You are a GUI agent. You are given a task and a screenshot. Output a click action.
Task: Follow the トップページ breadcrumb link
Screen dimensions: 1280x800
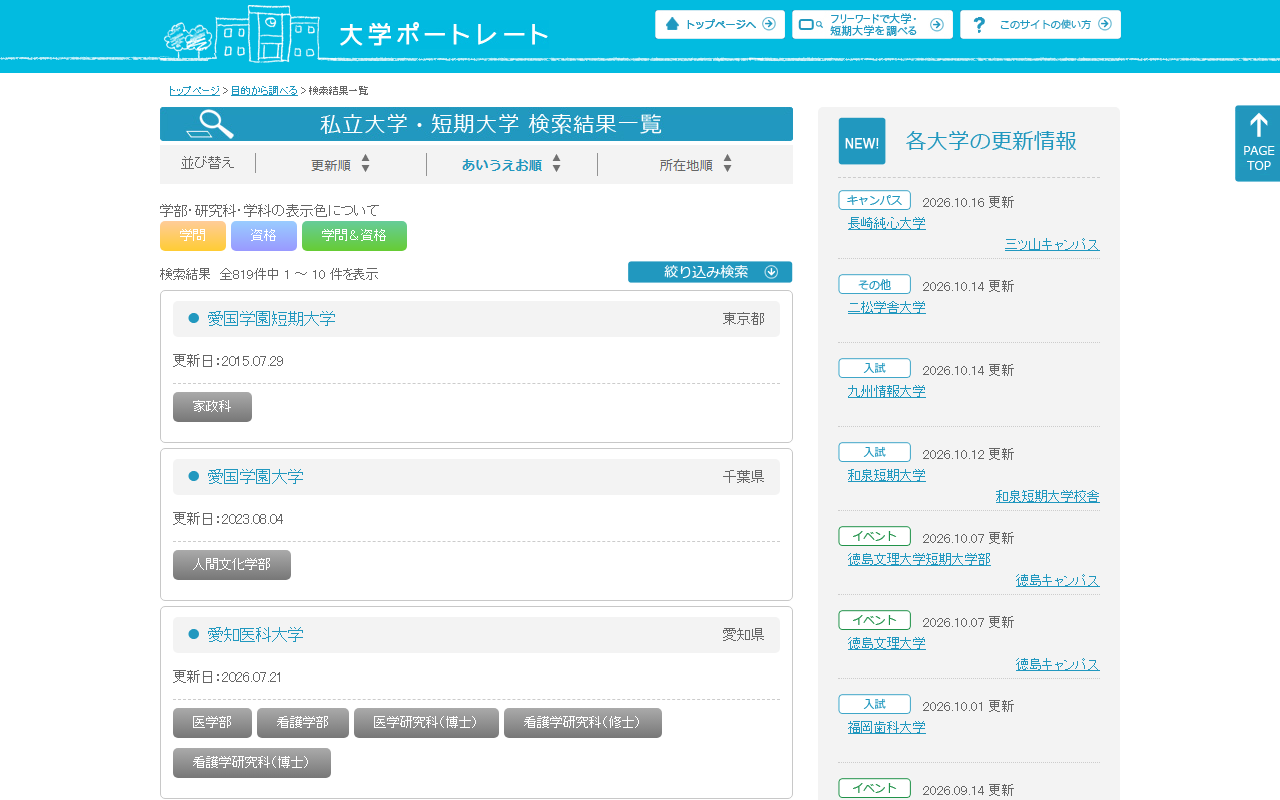click(194, 90)
